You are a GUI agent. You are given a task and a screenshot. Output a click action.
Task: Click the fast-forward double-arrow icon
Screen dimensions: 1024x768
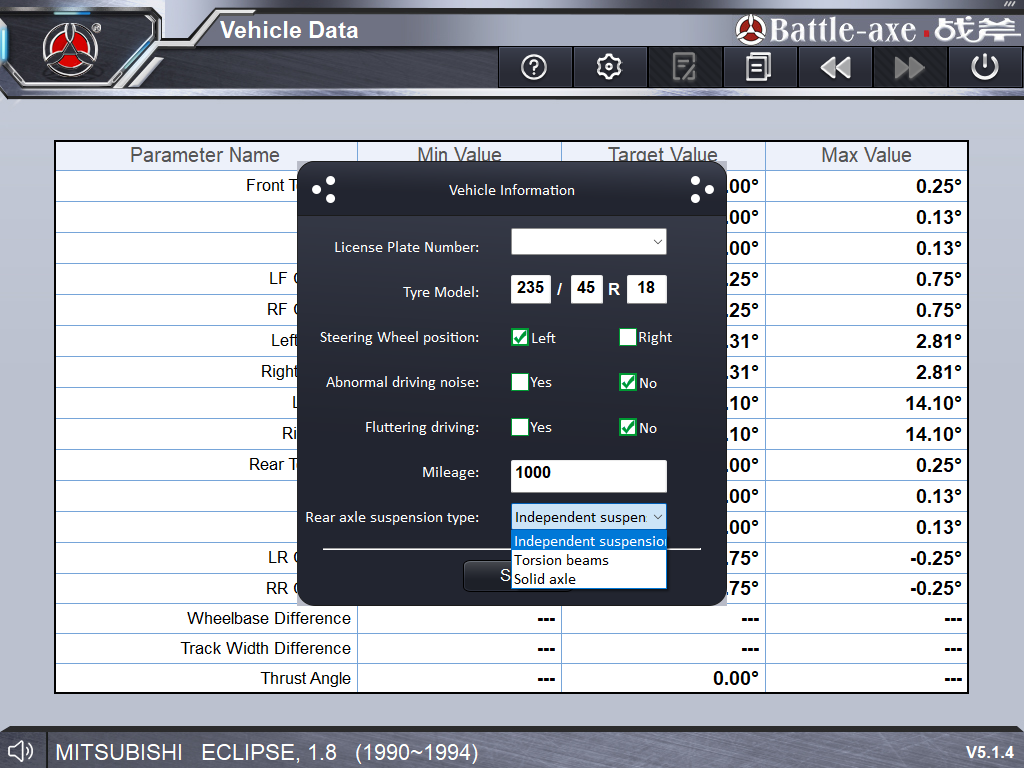click(x=910, y=67)
